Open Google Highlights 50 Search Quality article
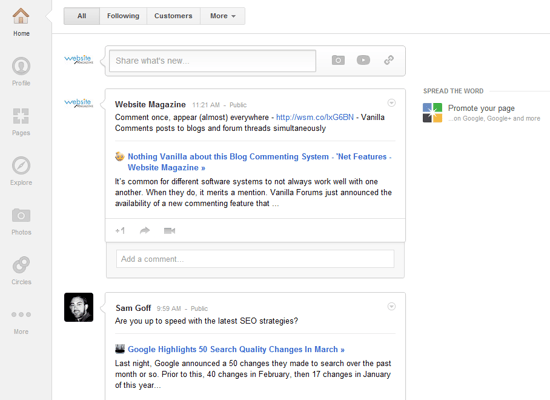550x400 pixels. click(x=236, y=349)
